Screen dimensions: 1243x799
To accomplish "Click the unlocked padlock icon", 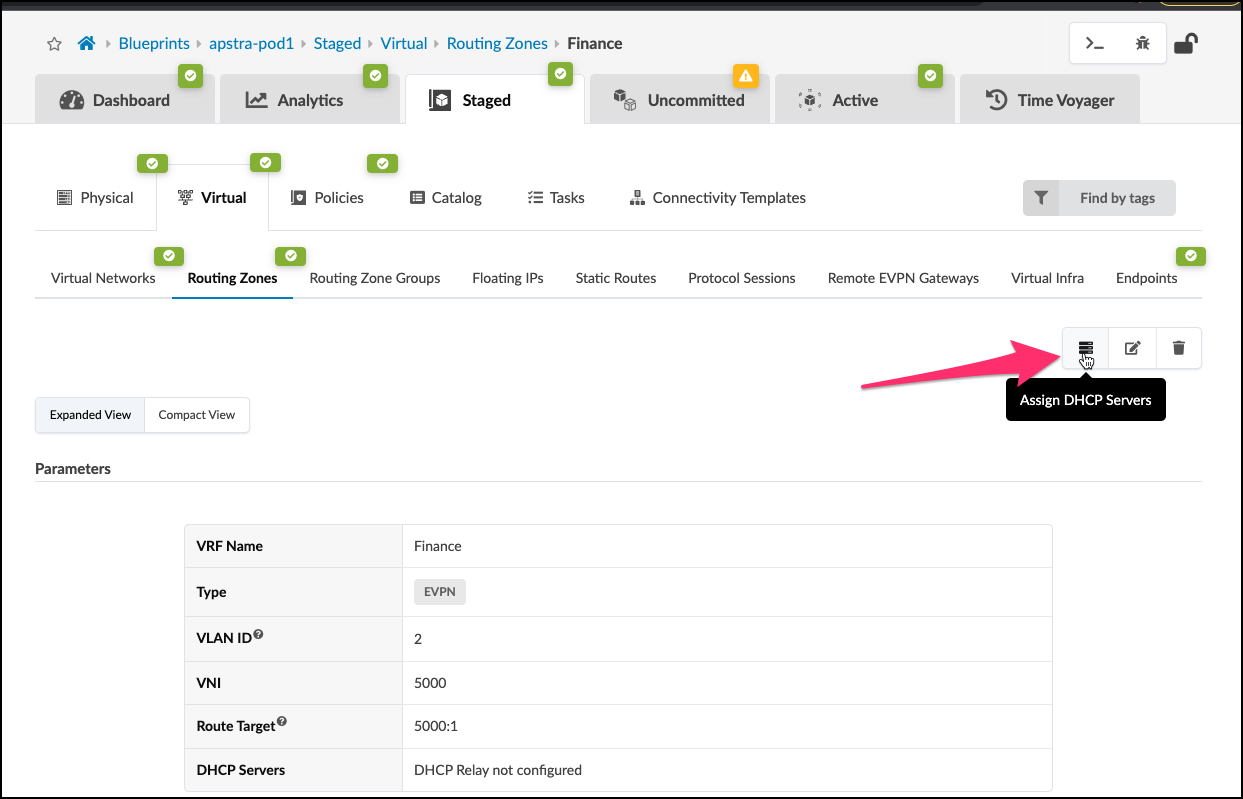I will pos(1186,44).
